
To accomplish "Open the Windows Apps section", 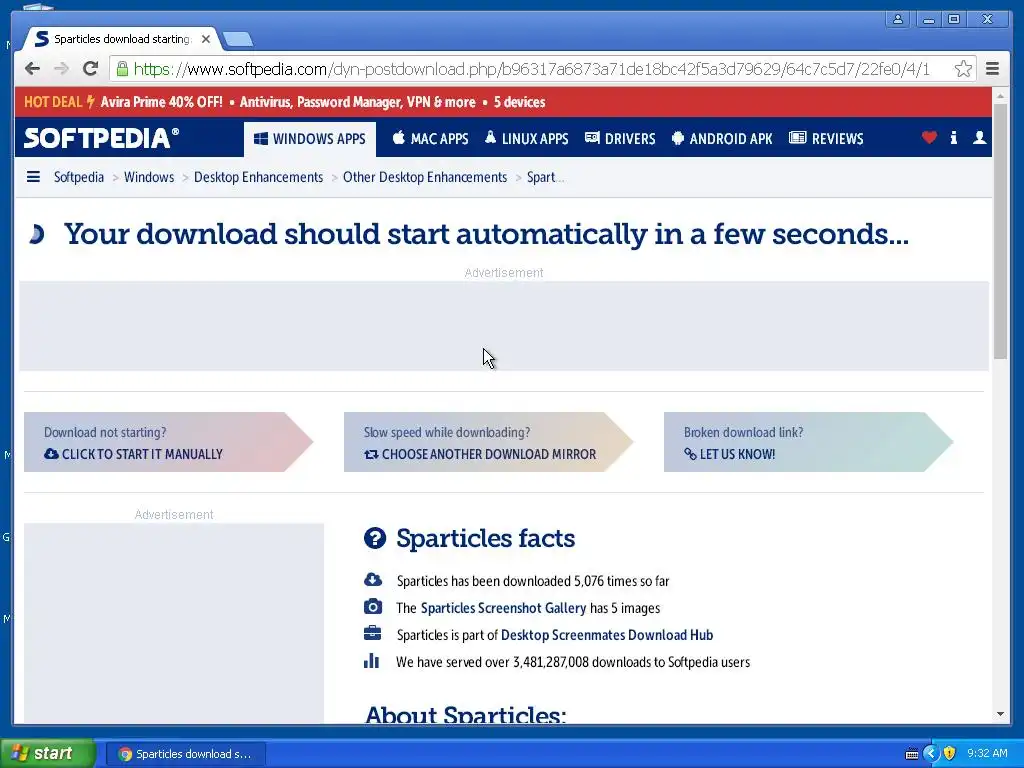I will (x=310, y=139).
